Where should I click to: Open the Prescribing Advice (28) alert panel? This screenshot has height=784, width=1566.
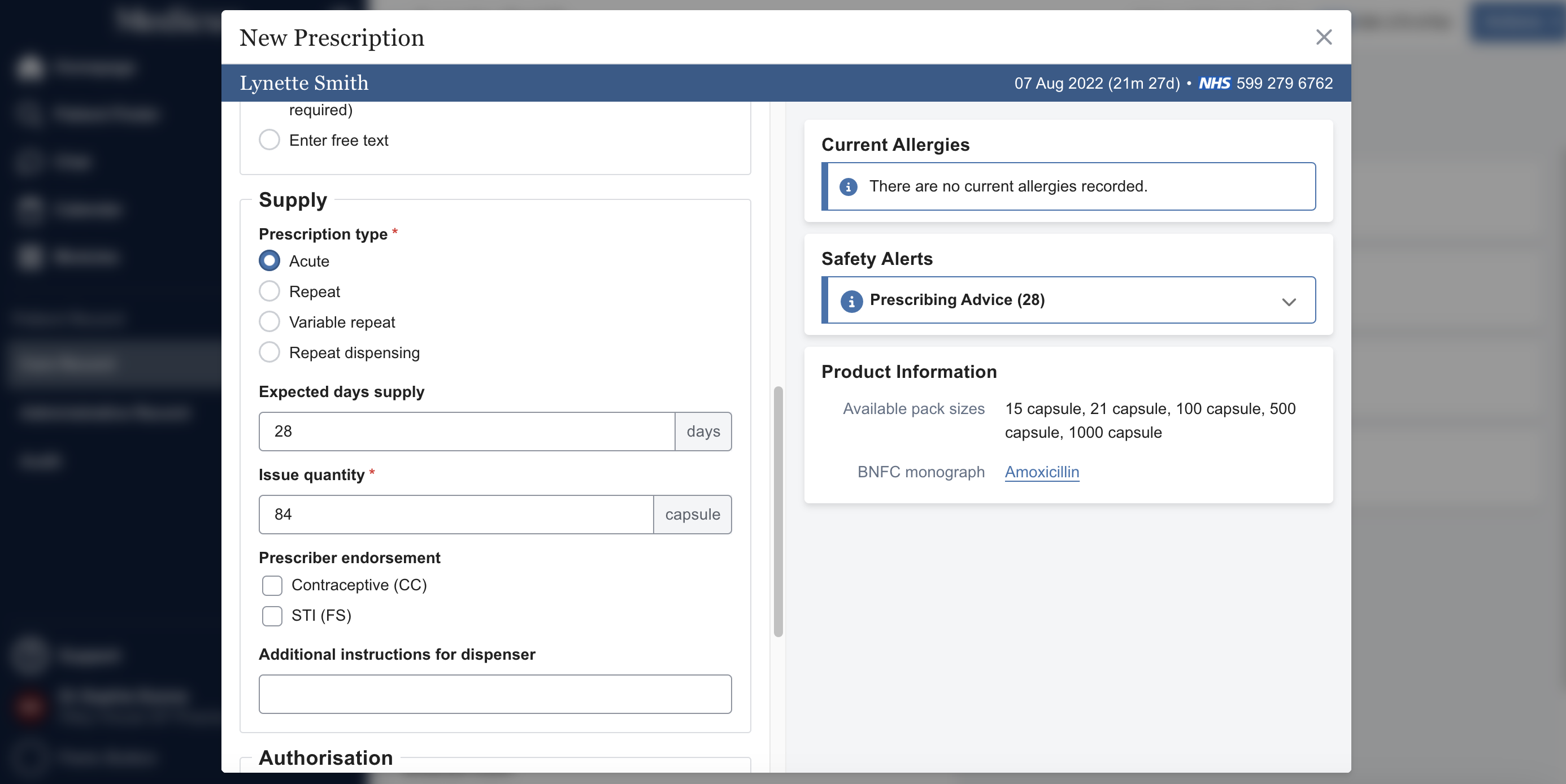[956, 300]
